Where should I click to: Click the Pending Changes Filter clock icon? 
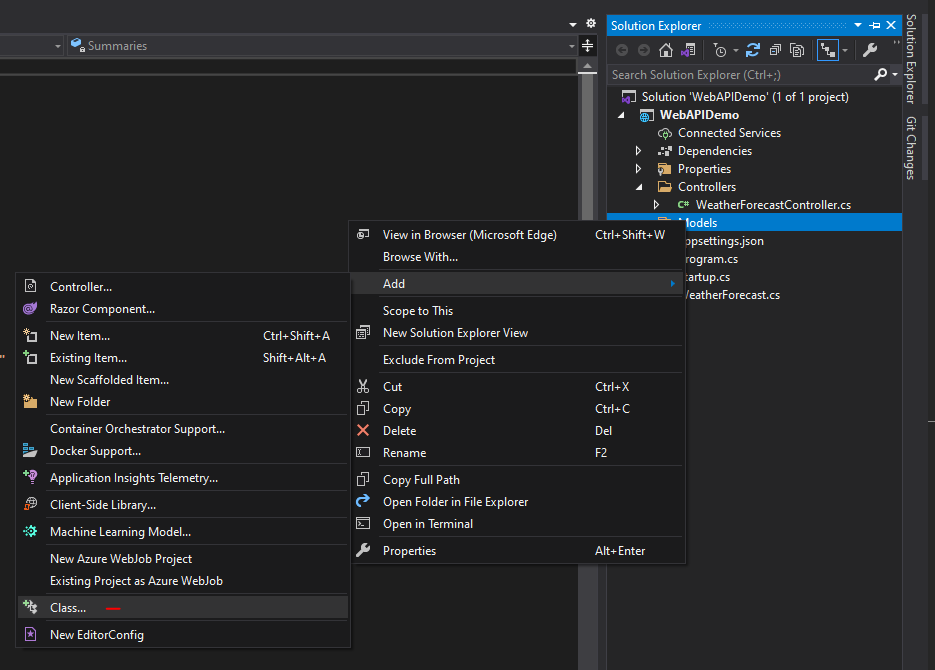click(720, 51)
